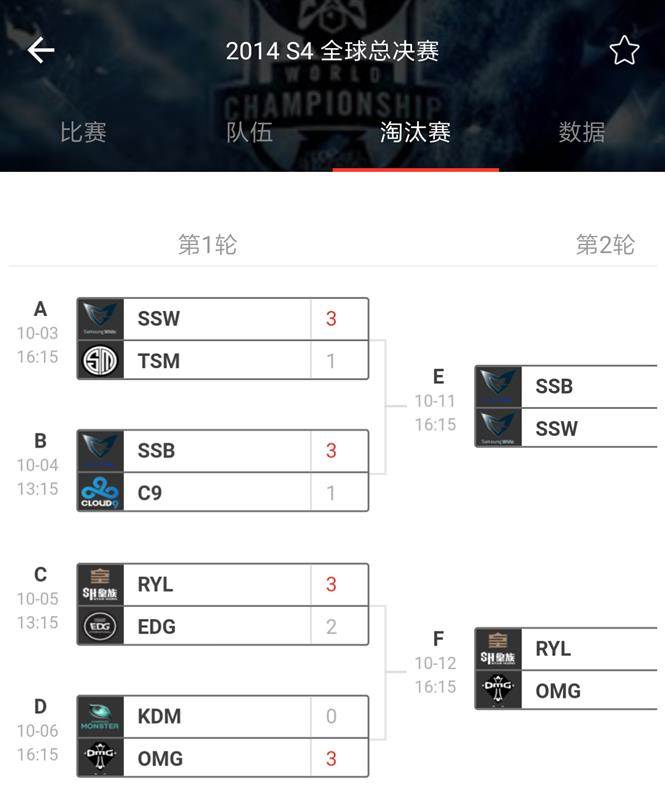Viewport: 665px width, 800px height.
Task: Tap the back arrow icon
Action: click(x=41, y=50)
